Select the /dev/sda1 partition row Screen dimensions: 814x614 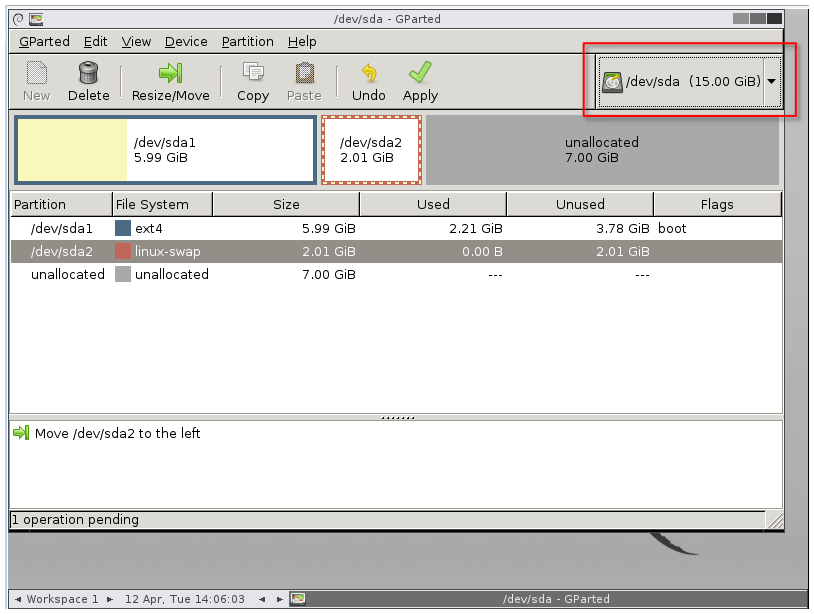(396, 228)
